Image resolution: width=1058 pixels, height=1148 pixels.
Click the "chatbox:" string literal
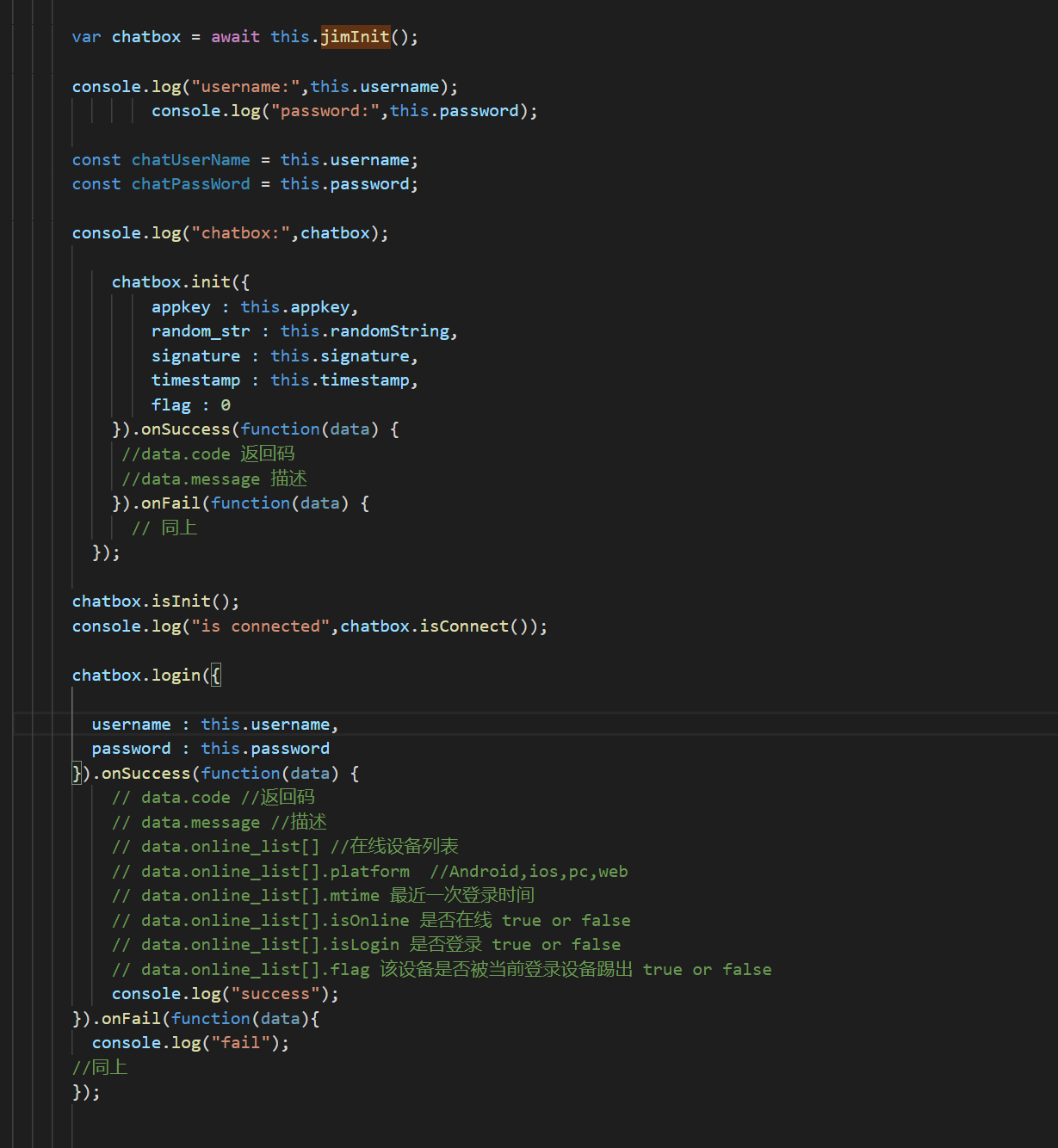point(240,233)
